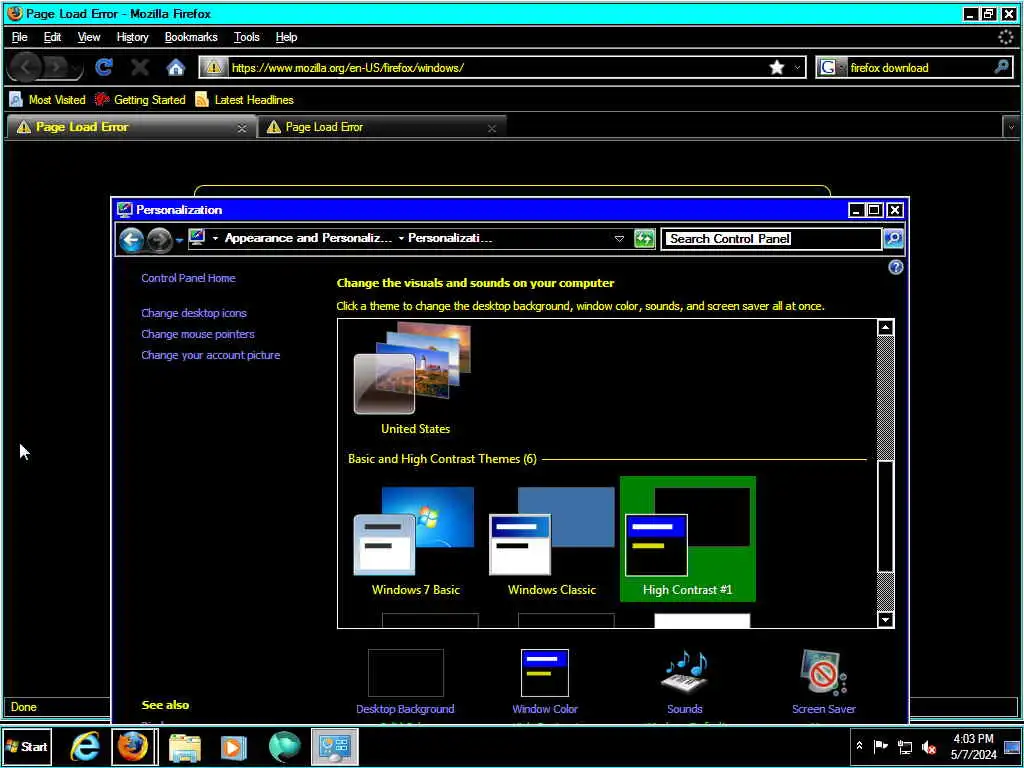Image resolution: width=1024 pixels, height=768 pixels.
Task: Open Firefox View menu
Action: pos(89,37)
